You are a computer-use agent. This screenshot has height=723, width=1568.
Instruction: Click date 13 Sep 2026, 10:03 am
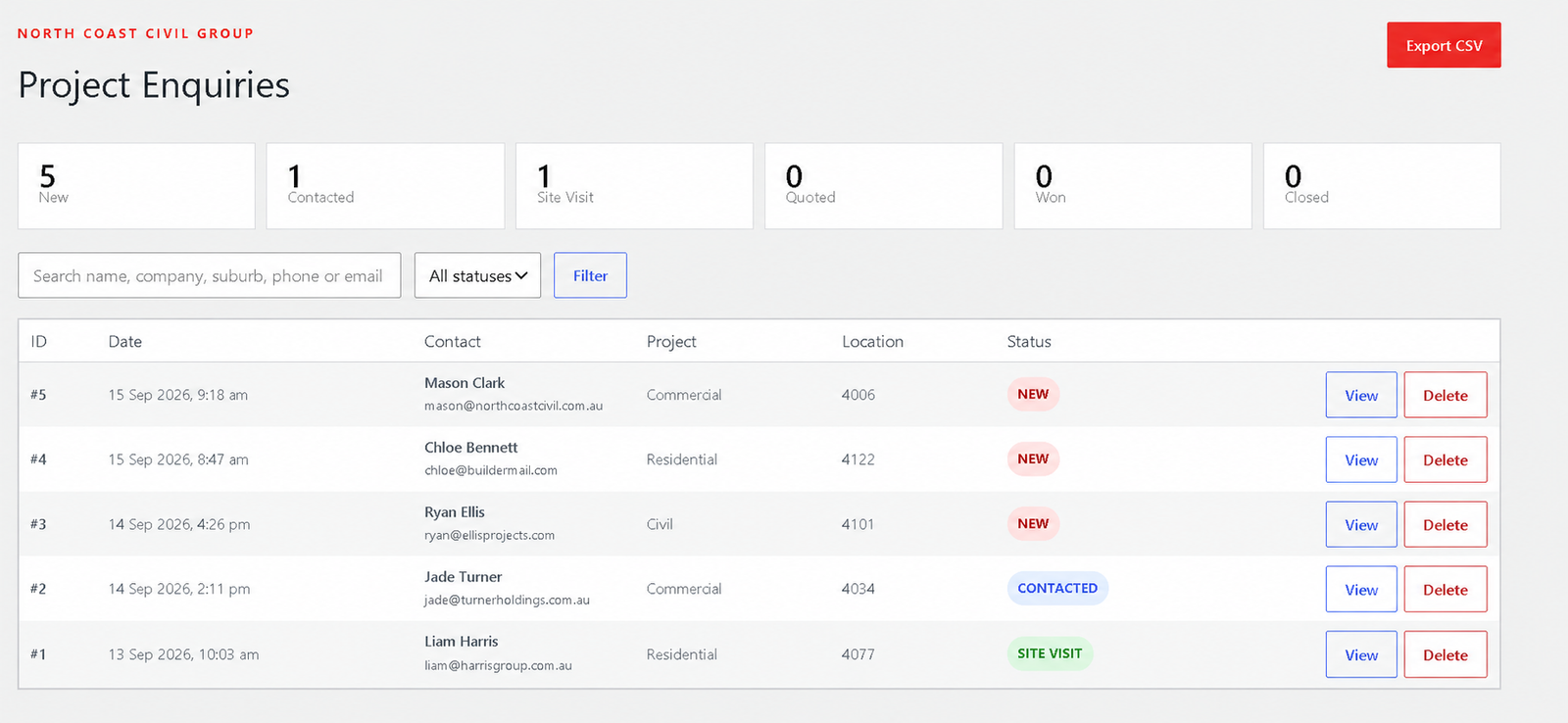click(x=183, y=654)
